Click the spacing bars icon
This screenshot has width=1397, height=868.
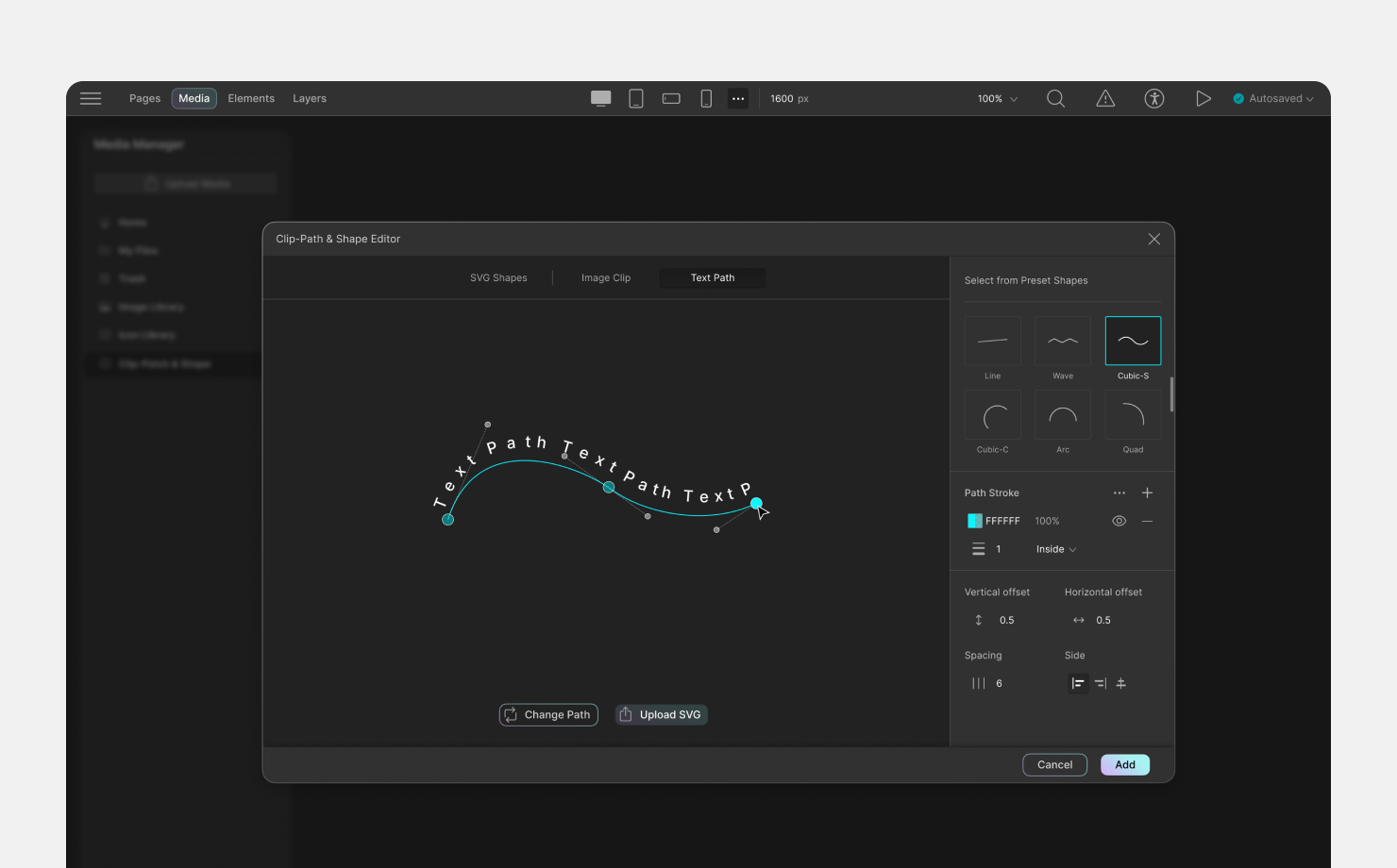pyautogui.click(x=979, y=683)
